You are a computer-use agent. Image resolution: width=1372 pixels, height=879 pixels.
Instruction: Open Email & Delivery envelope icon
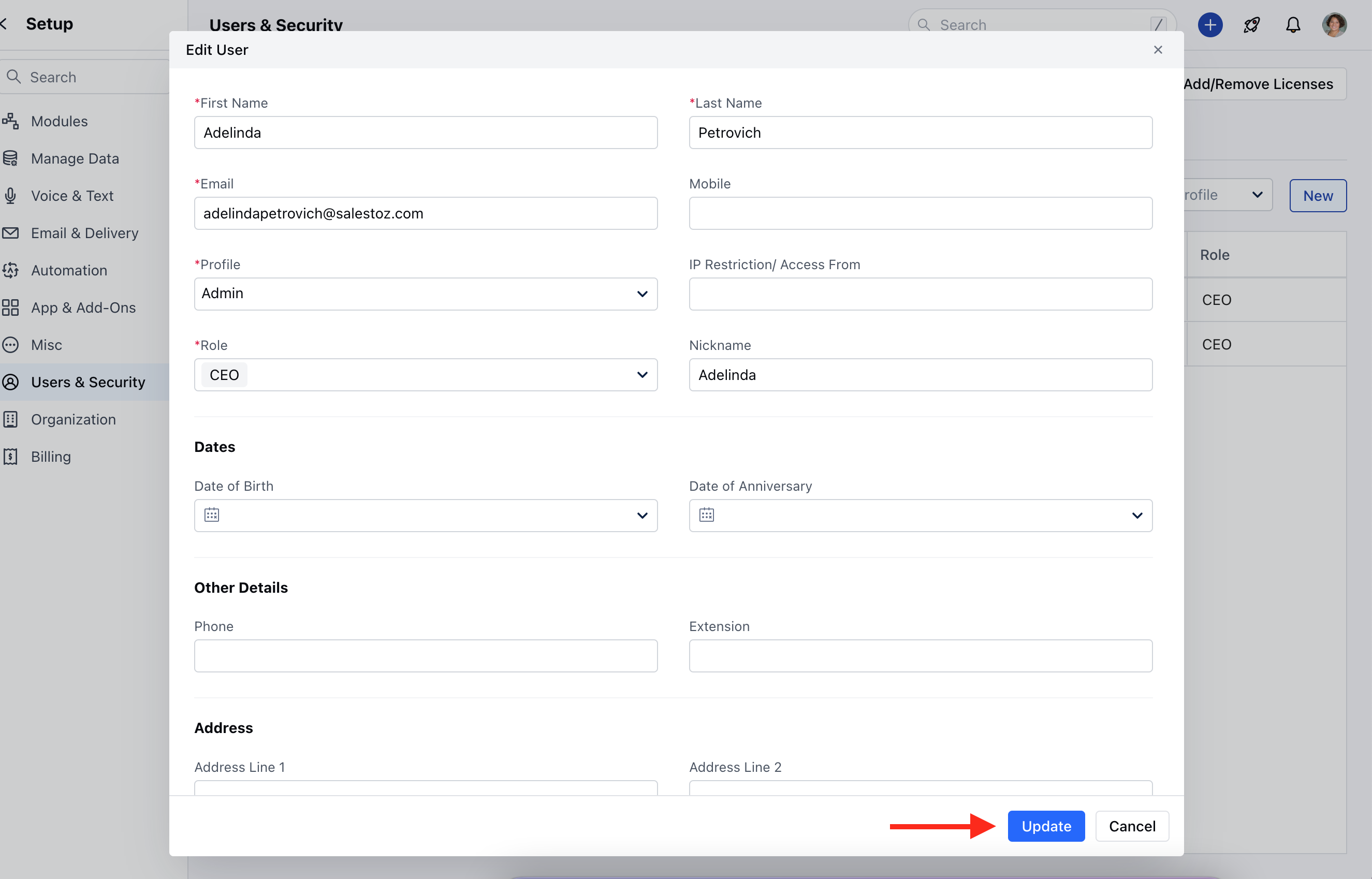(11, 233)
